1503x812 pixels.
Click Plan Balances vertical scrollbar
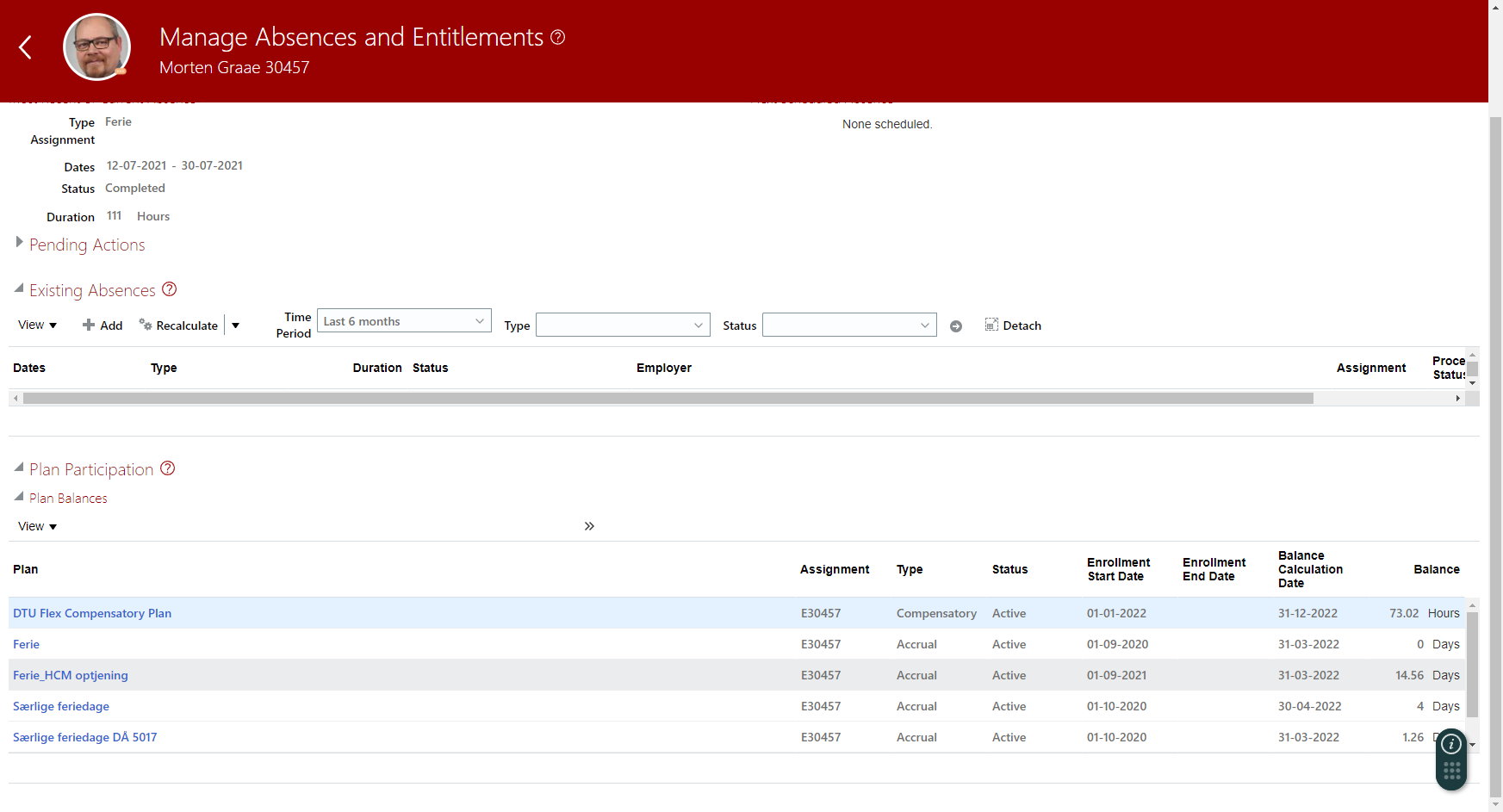1472,664
